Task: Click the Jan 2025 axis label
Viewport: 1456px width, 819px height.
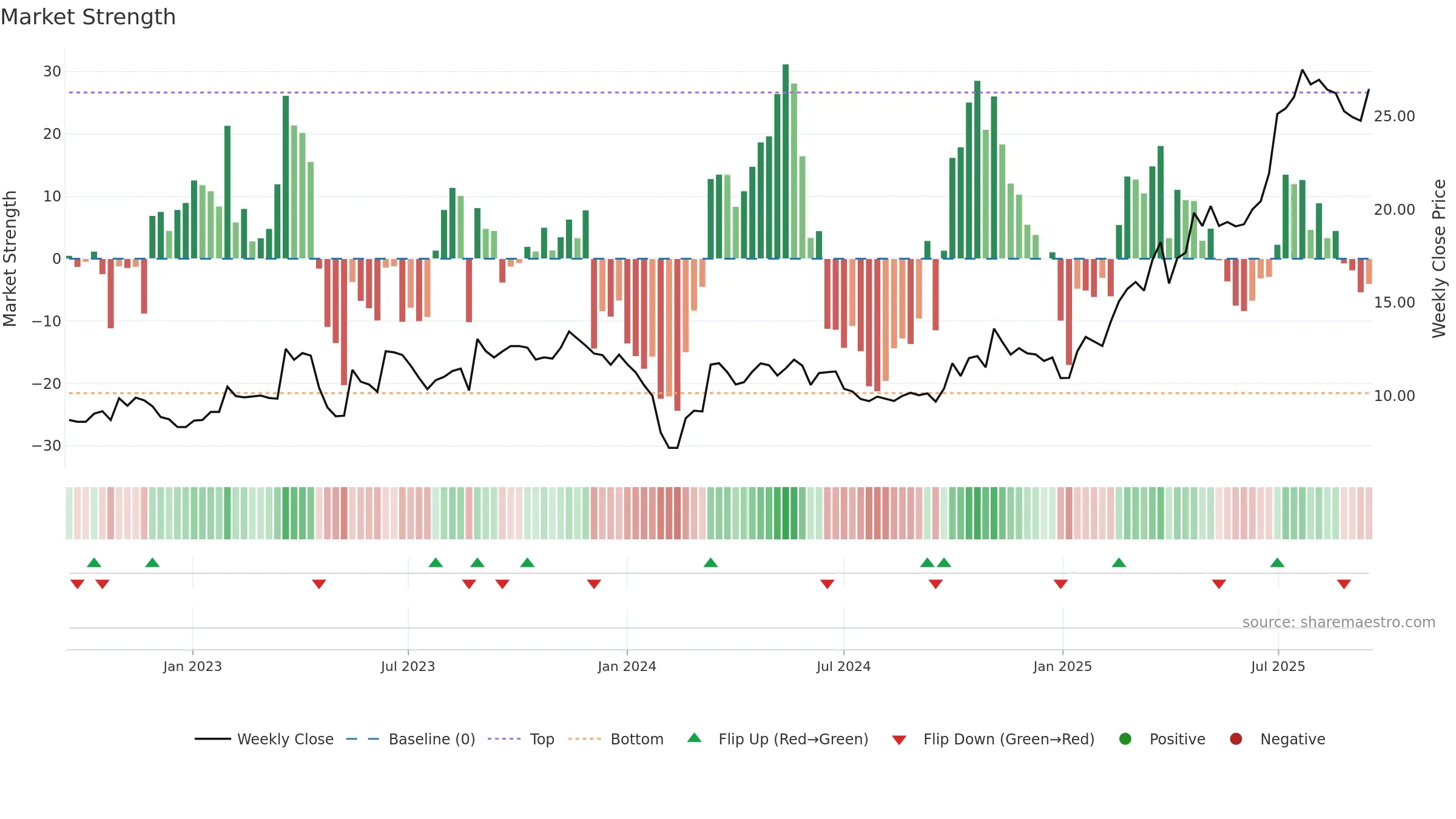Action: 1062,666
